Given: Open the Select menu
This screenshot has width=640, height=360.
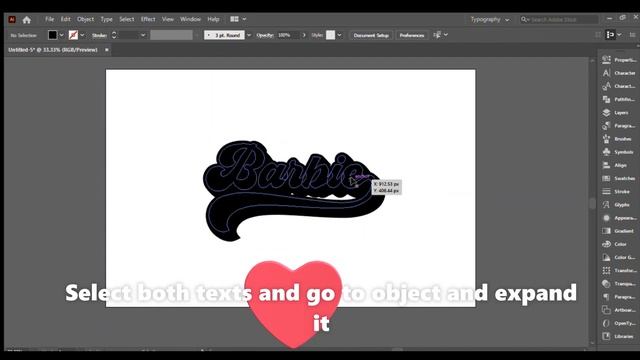Looking at the screenshot, I should (x=127, y=19).
